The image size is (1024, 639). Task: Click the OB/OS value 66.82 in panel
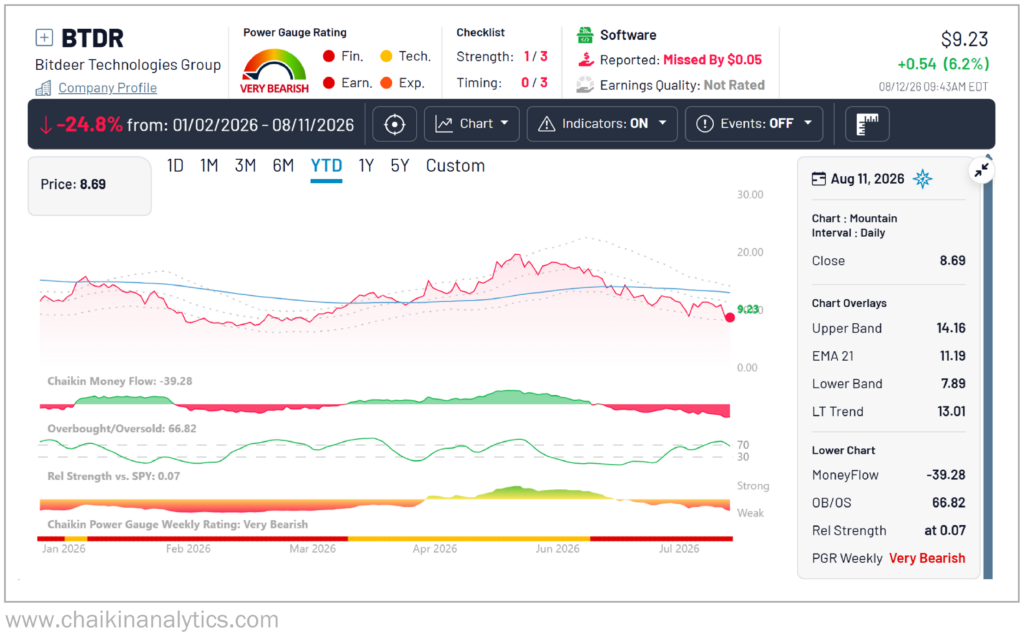click(x=949, y=502)
